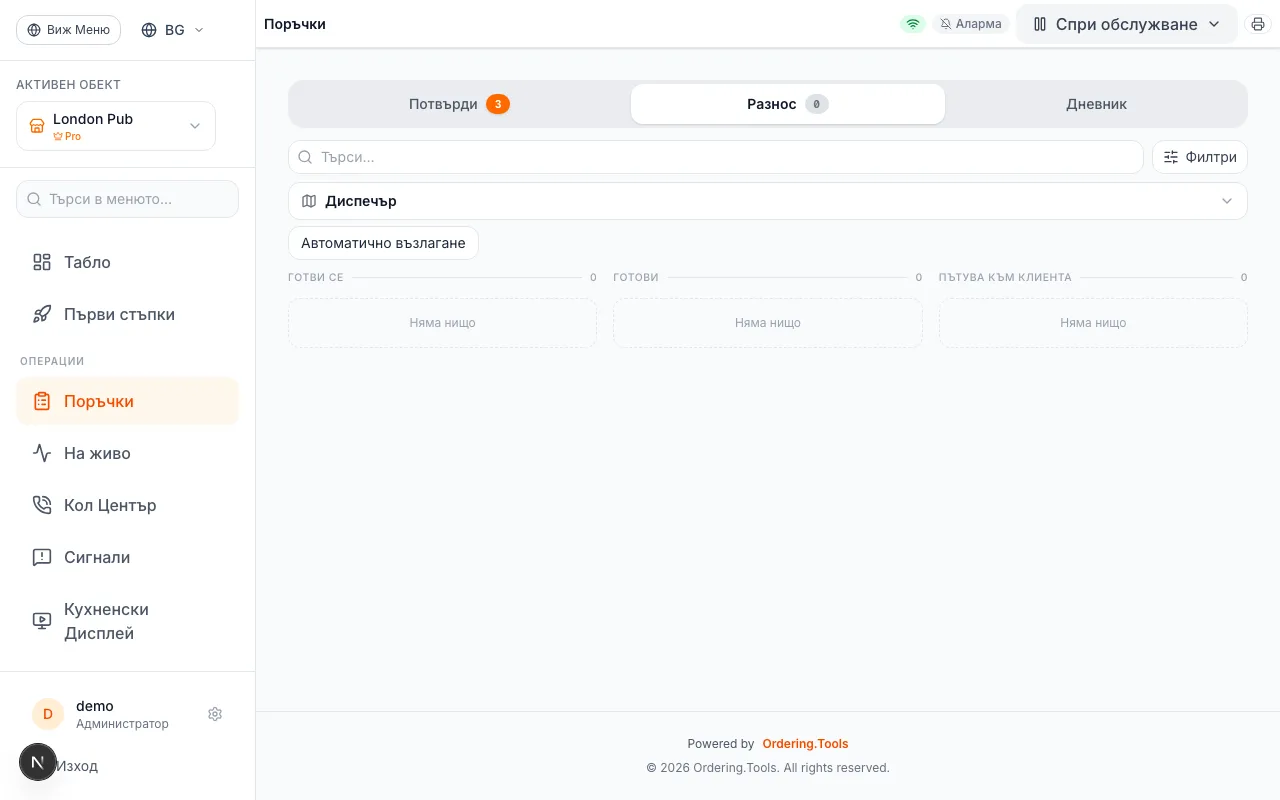Click the orange badge 3 on Потвърди

[x=498, y=104]
